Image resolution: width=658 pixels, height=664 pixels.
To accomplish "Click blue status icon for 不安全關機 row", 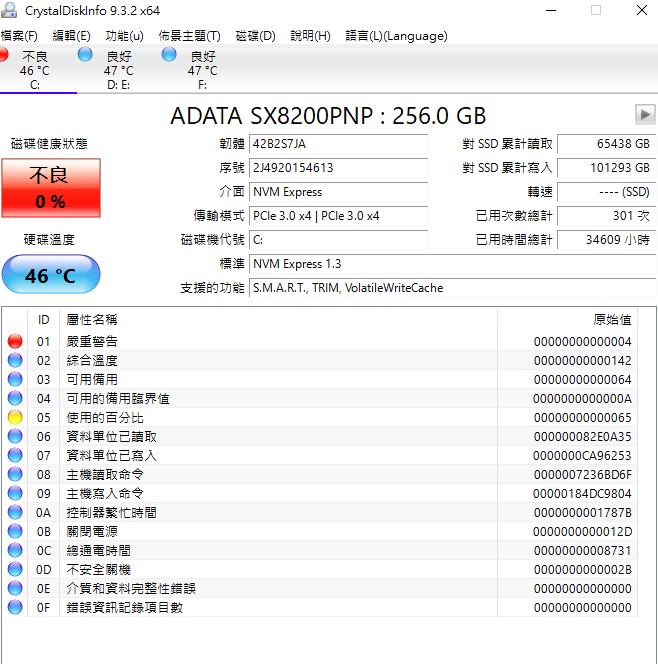I will [x=15, y=569].
